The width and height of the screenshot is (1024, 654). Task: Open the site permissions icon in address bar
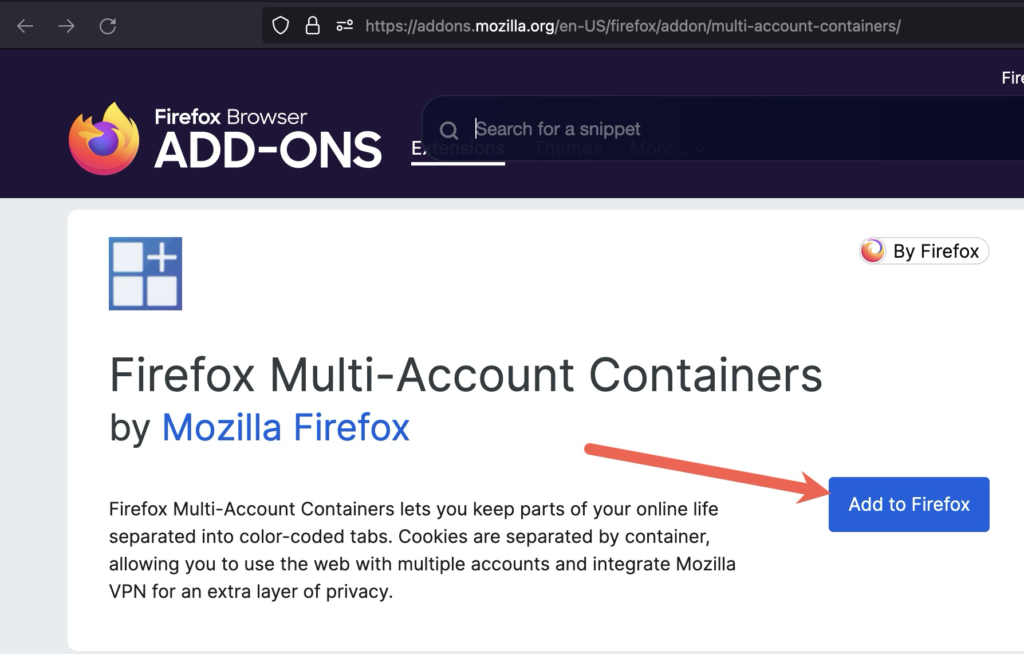[x=345, y=25]
